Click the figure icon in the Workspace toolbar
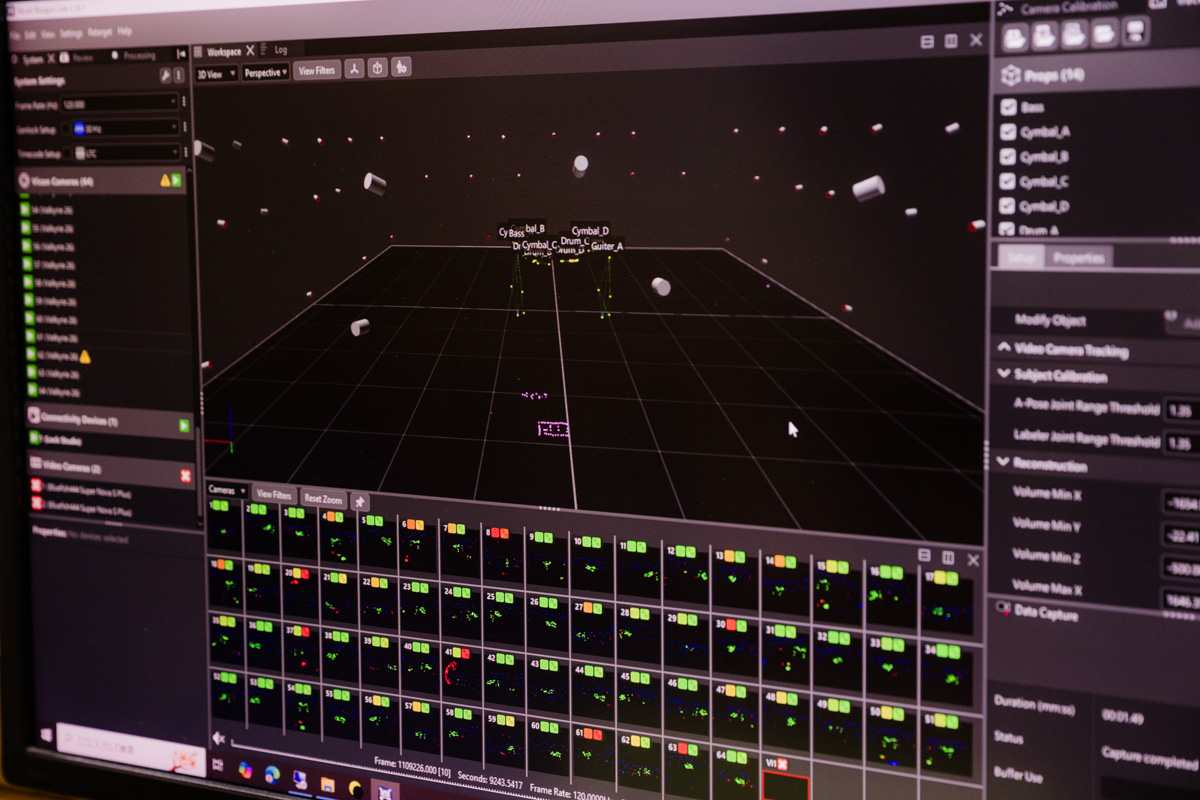This screenshot has height=800, width=1200. click(x=400, y=67)
